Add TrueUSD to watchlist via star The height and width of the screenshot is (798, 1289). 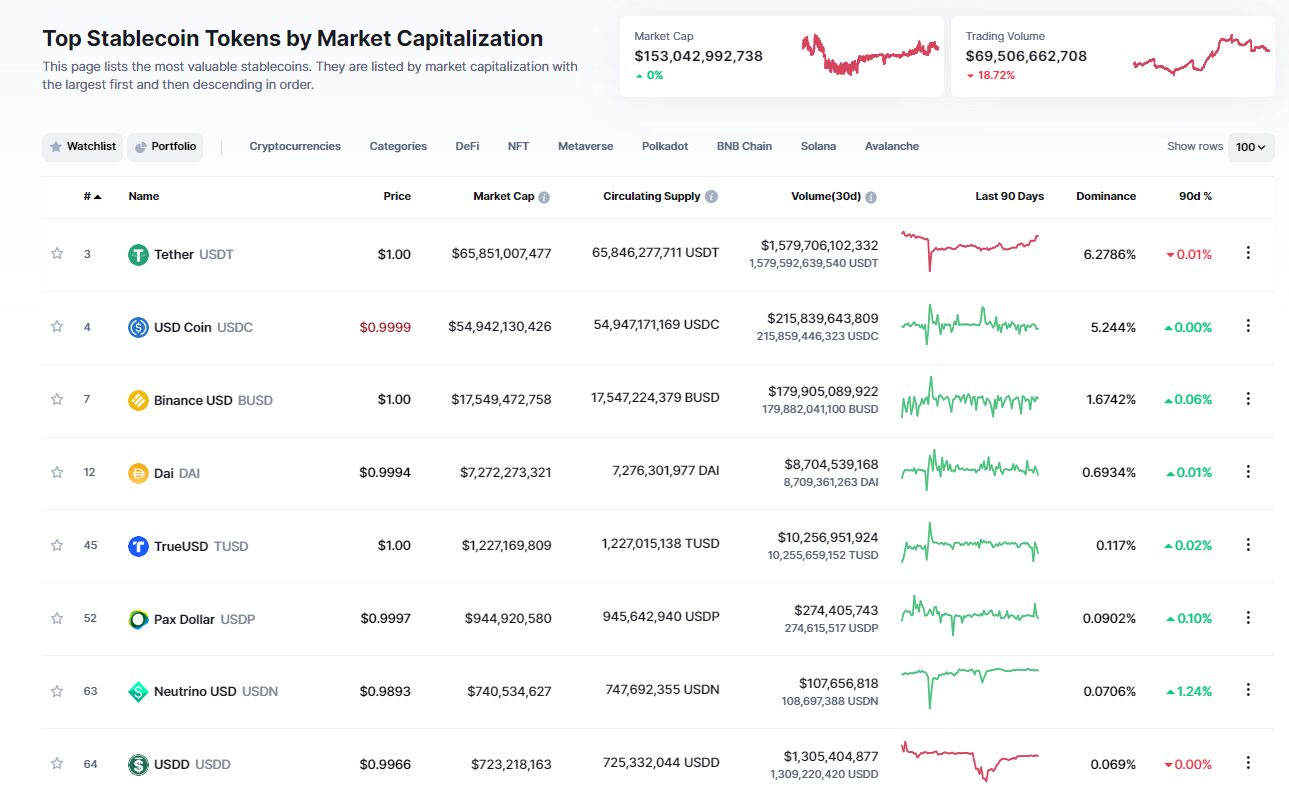57,545
